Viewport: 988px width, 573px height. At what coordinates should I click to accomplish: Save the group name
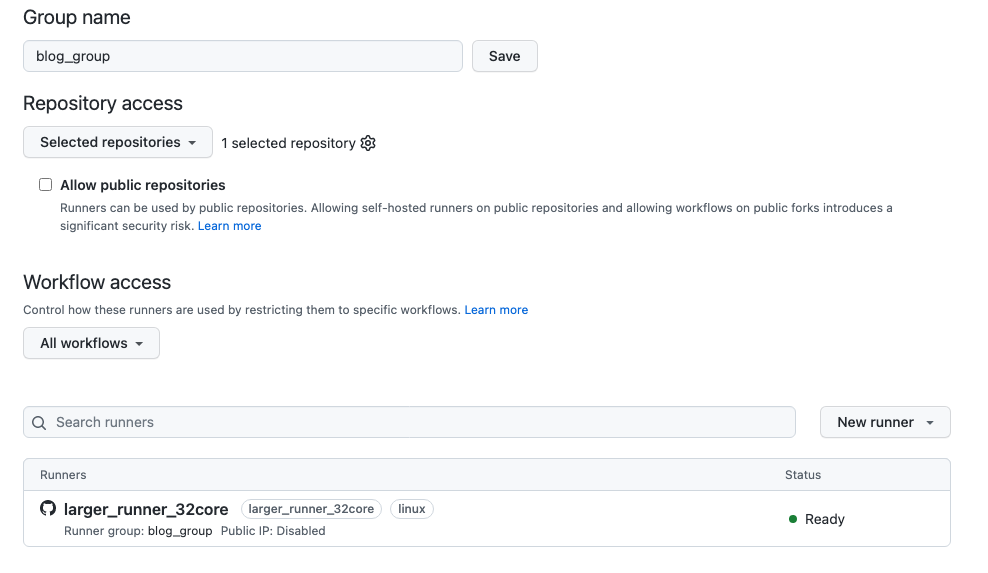(505, 56)
